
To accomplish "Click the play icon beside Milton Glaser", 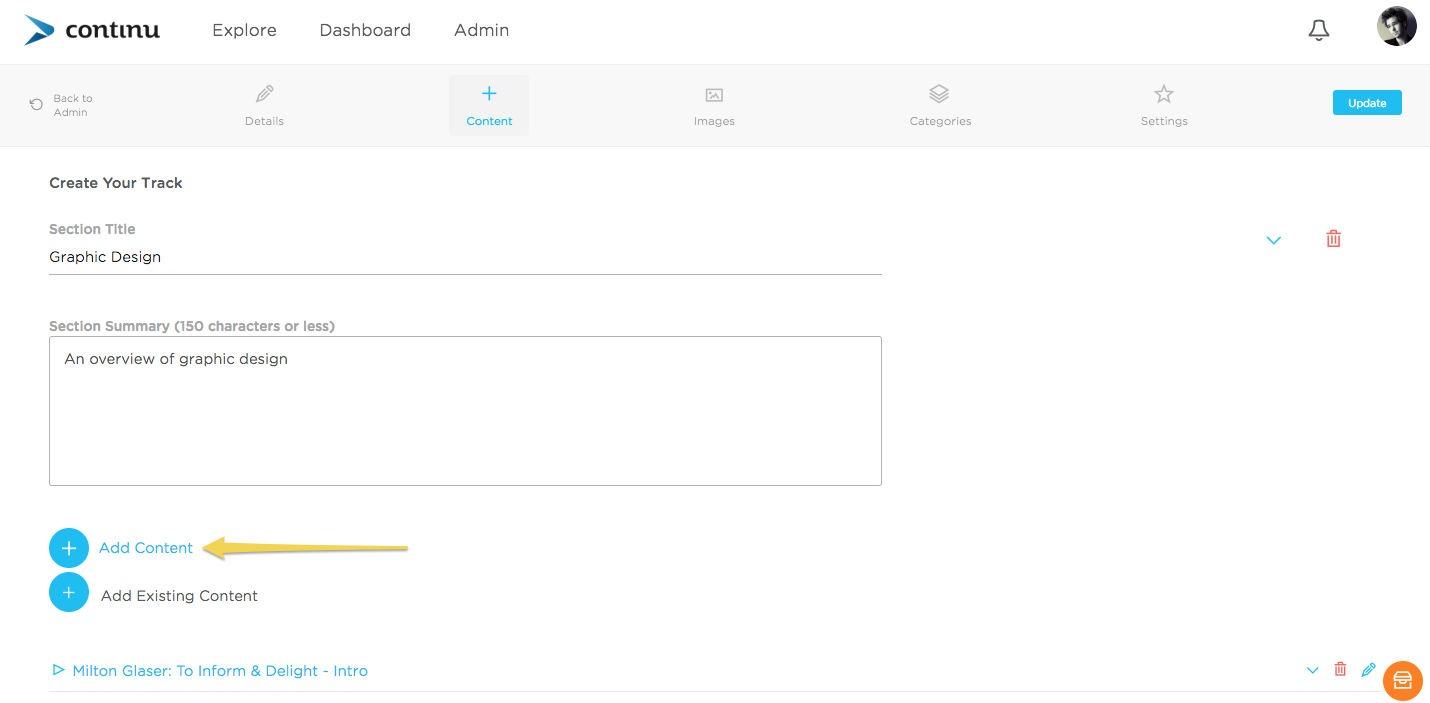I will click(58, 670).
